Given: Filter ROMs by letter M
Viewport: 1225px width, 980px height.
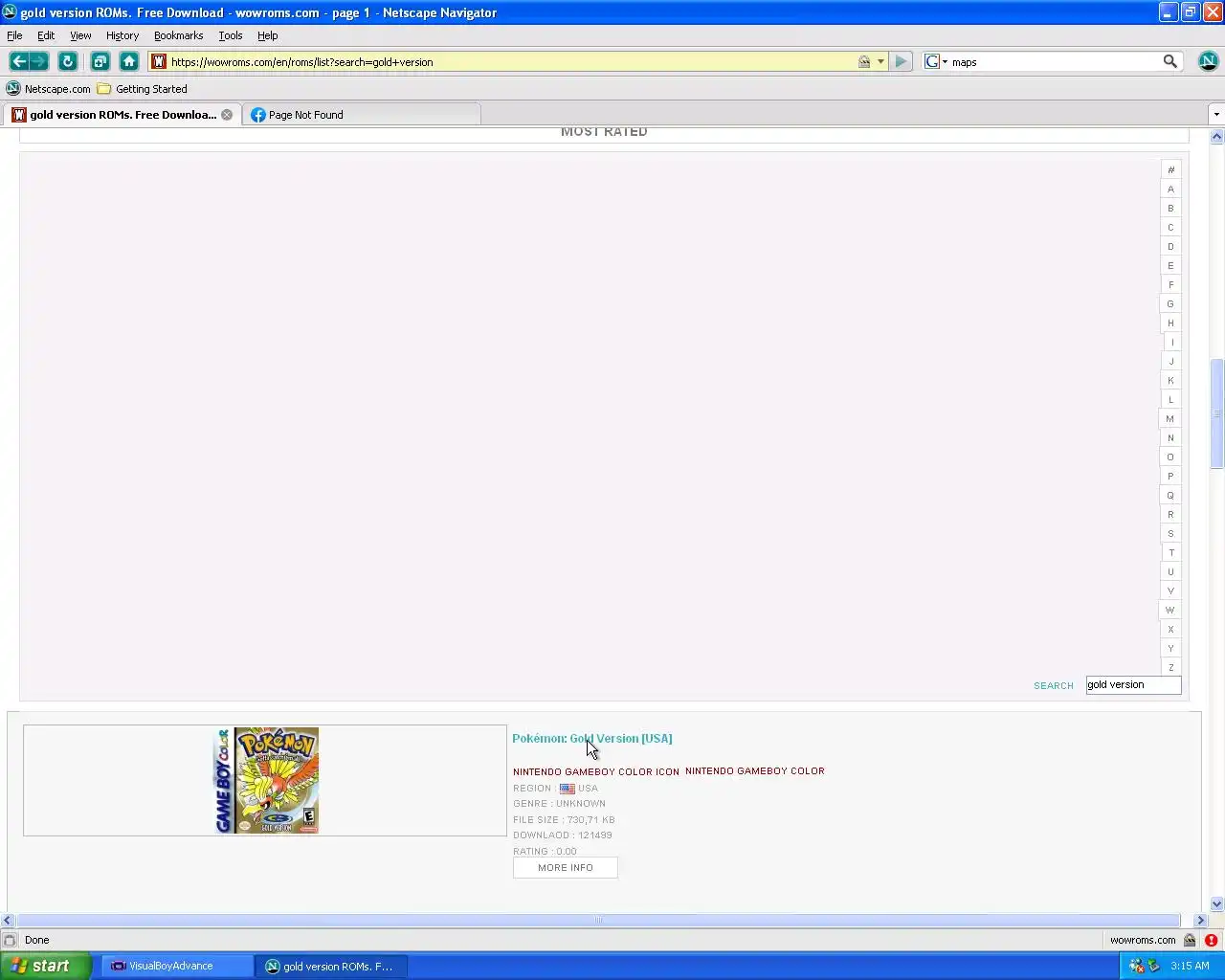Looking at the screenshot, I should 1170,418.
